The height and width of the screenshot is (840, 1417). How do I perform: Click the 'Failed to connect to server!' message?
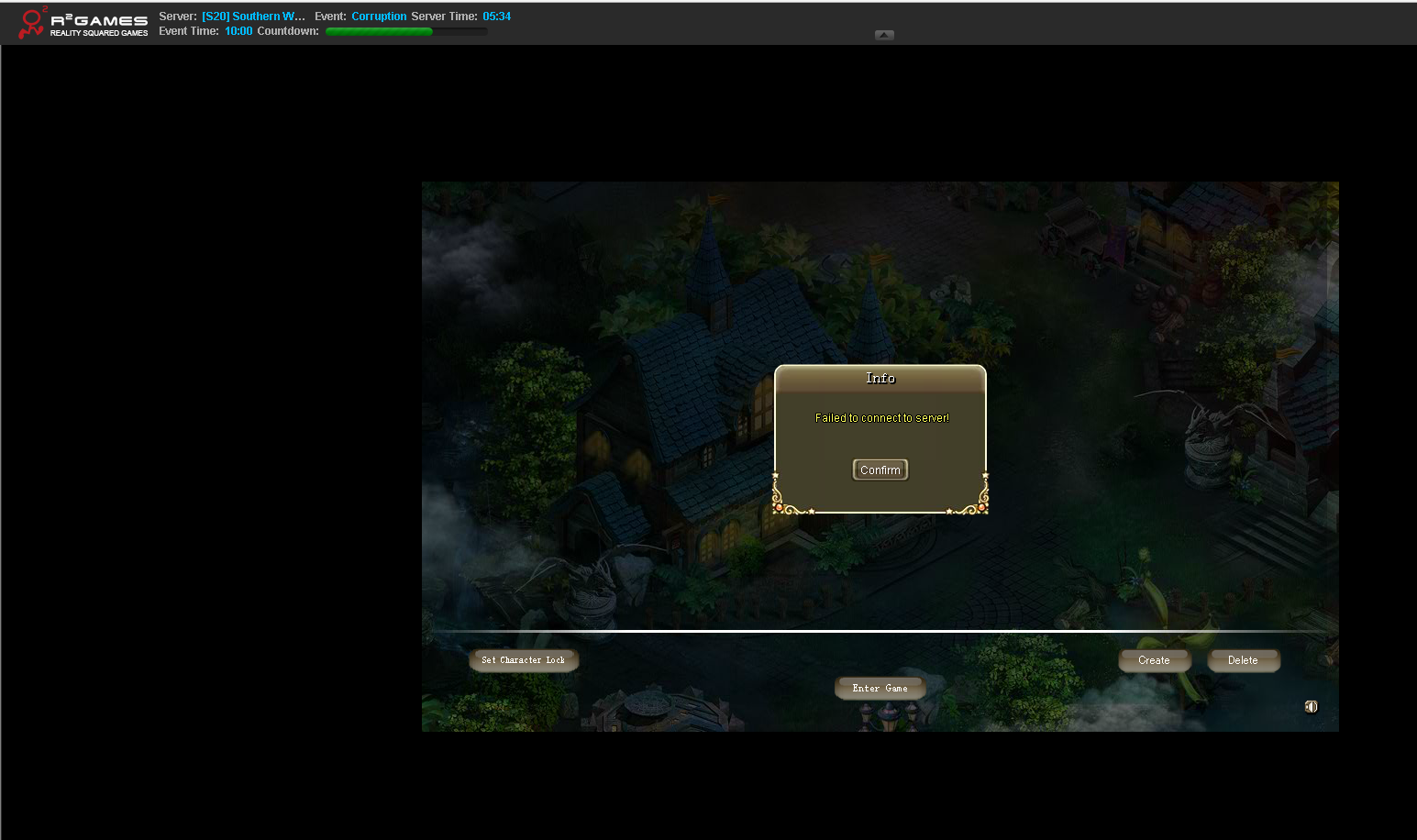pos(881,418)
